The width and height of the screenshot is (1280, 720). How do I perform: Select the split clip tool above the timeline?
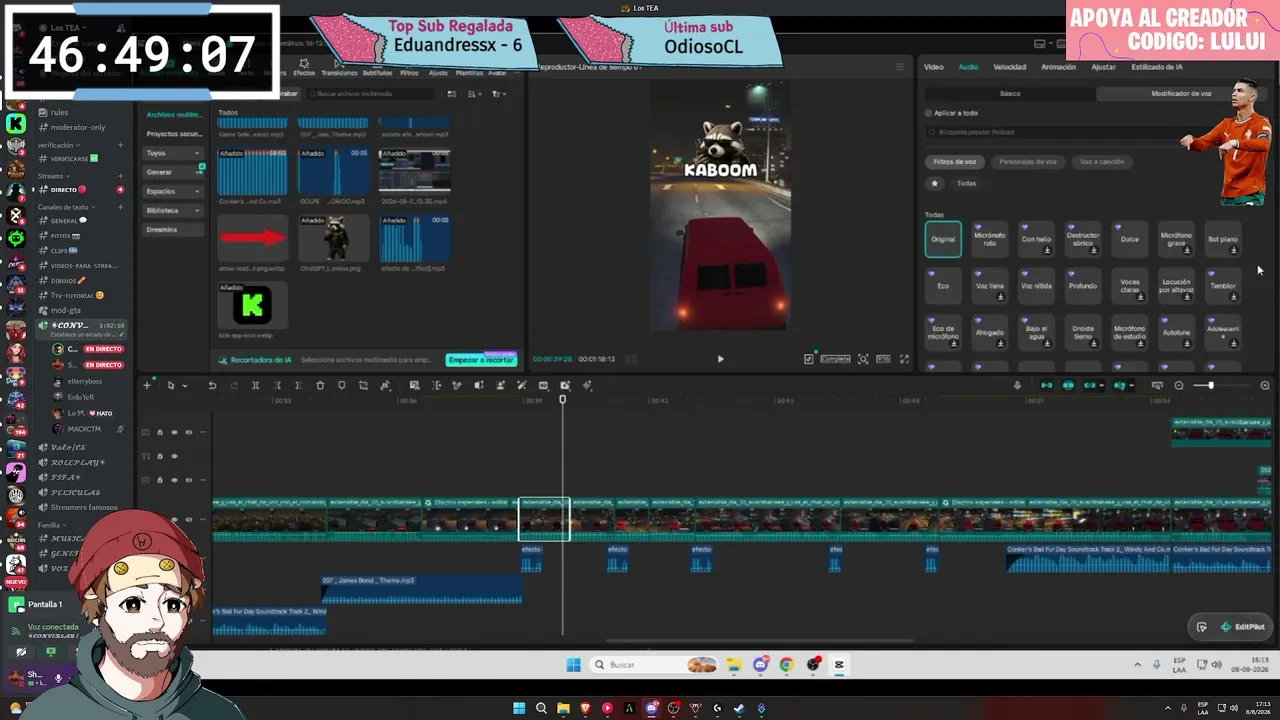[x=255, y=386]
